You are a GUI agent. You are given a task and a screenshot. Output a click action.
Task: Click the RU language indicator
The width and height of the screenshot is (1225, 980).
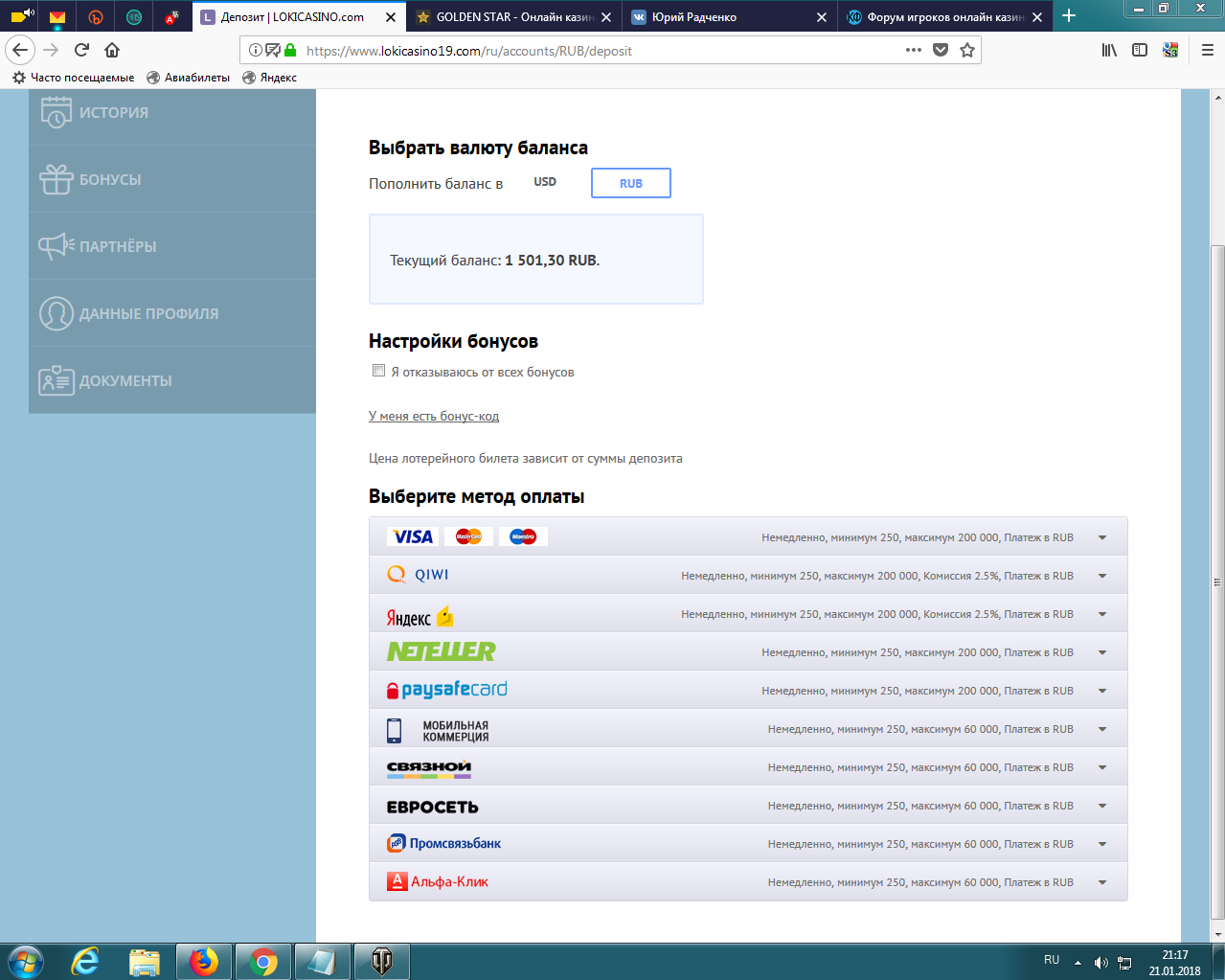coord(1052,959)
